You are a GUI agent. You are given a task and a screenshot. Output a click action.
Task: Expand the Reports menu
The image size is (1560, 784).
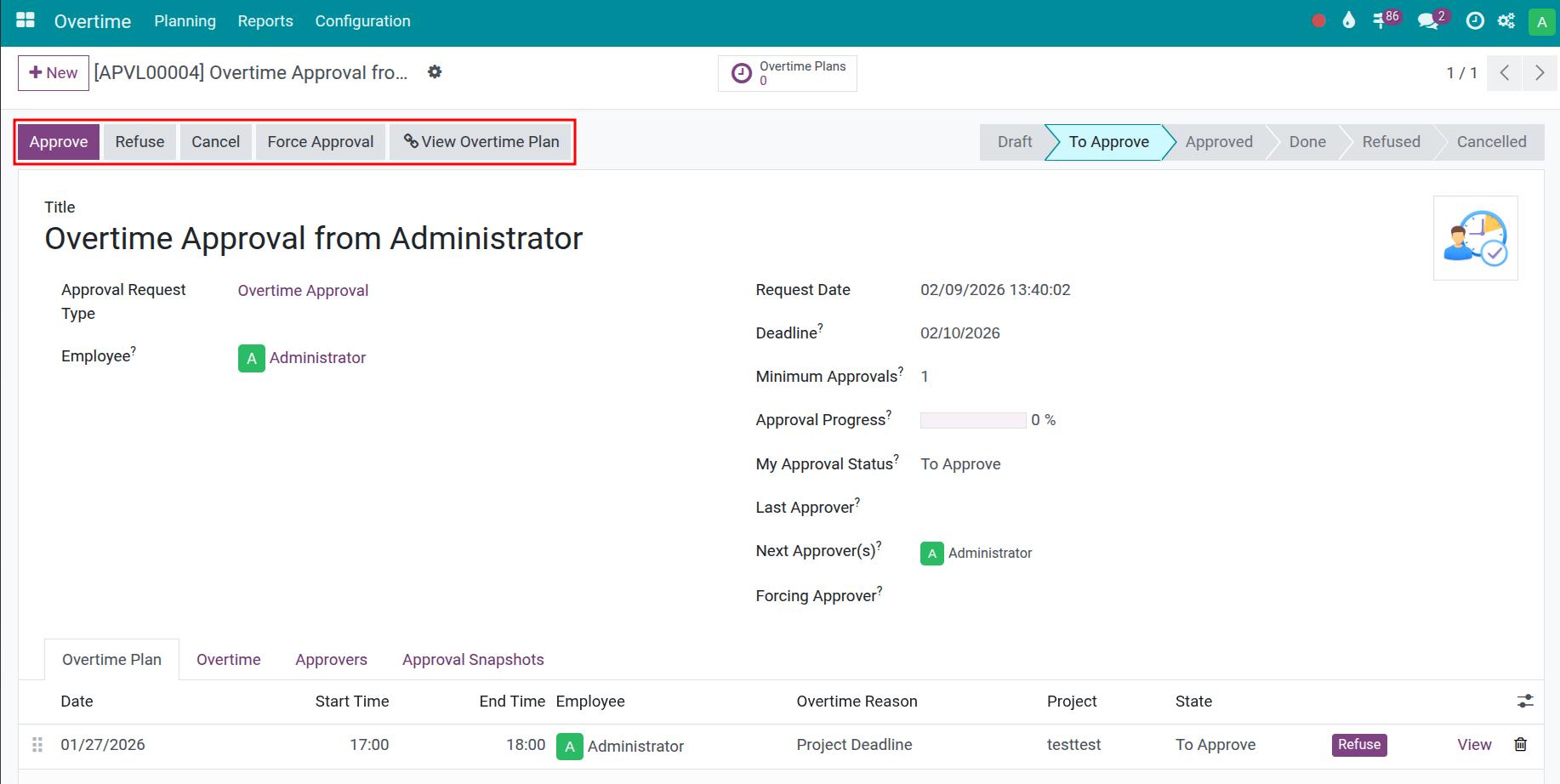click(265, 21)
